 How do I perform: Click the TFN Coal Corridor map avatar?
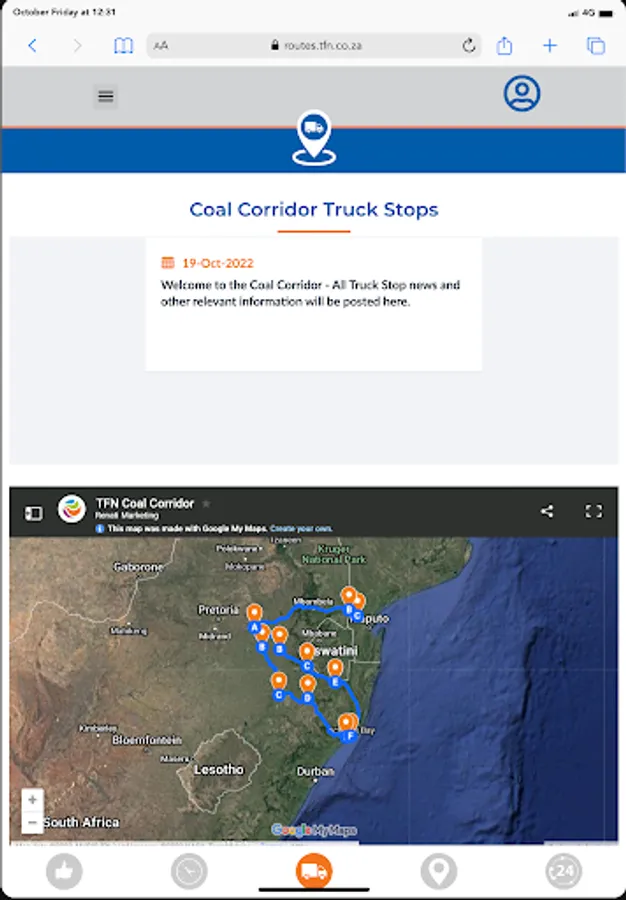[x=72, y=509]
